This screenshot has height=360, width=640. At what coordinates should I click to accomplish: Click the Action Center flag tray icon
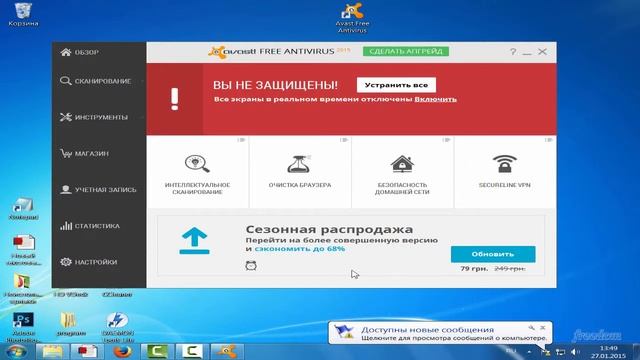coord(546,351)
